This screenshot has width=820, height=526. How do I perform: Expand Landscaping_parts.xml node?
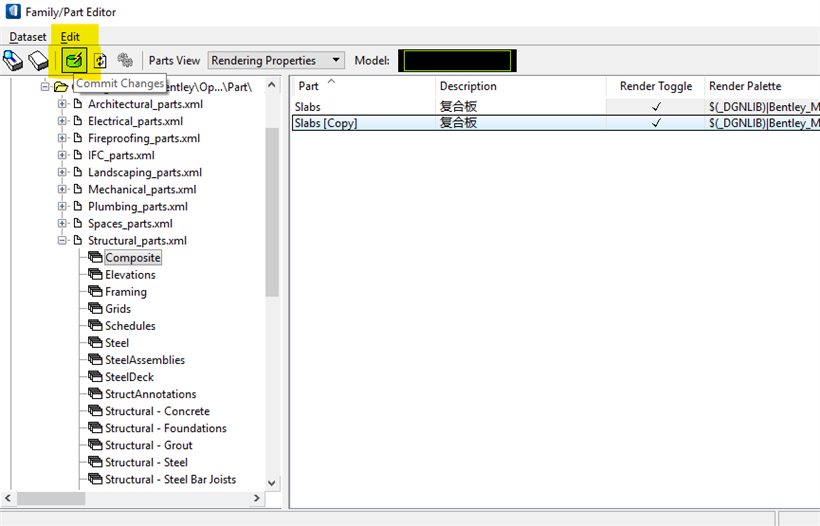(62, 172)
